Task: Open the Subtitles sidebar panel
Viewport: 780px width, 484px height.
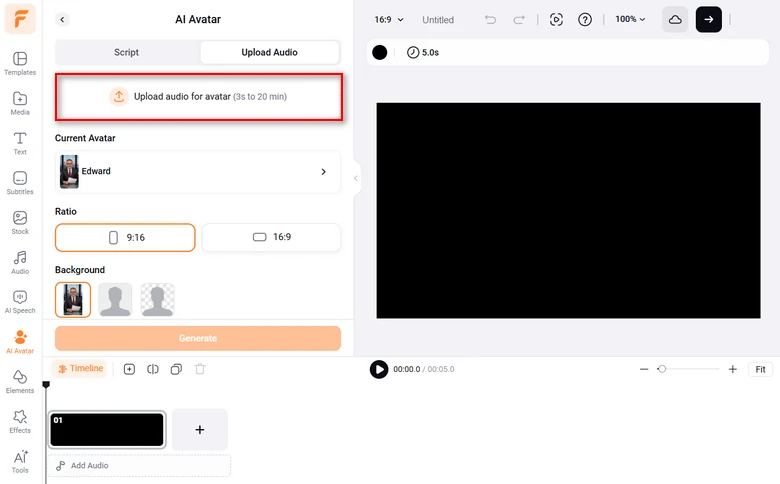Action: (20, 183)
